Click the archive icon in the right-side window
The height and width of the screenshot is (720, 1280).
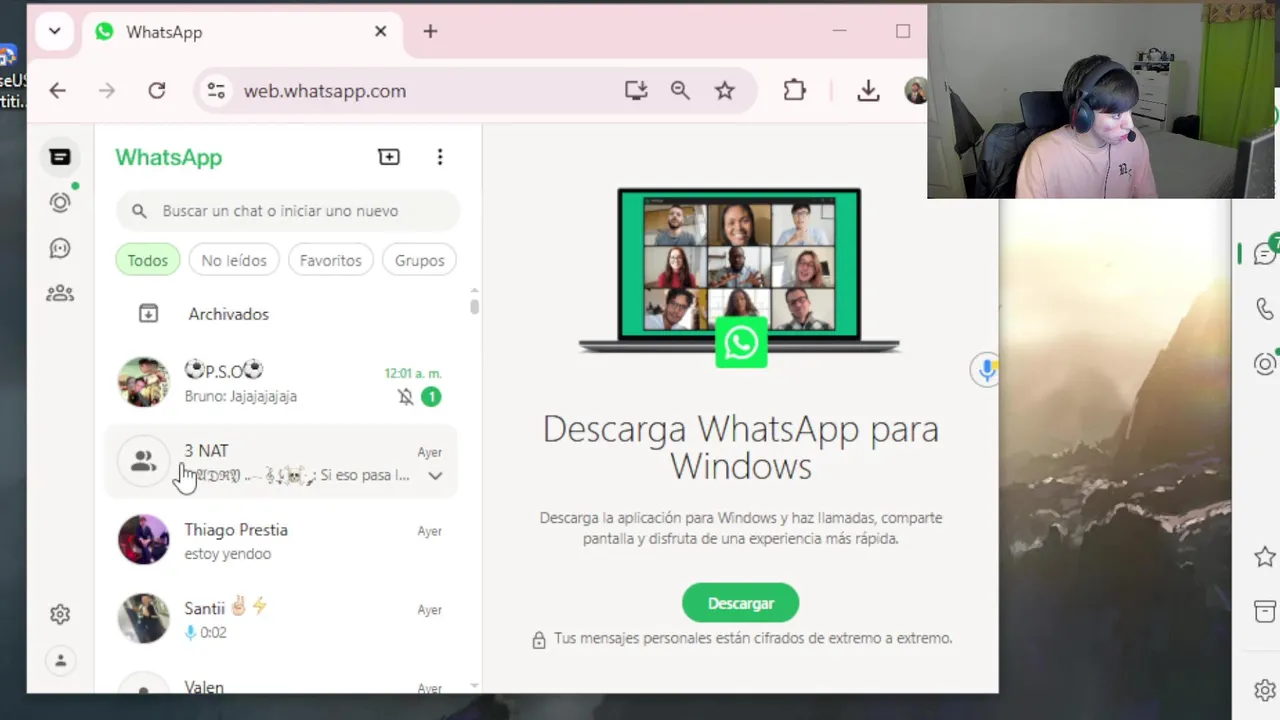click(x=1265, y=611)
